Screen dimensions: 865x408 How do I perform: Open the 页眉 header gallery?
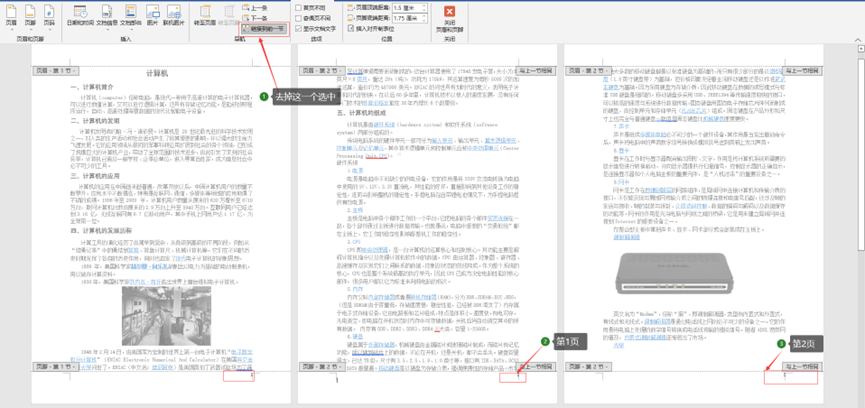click(x=12, y=15)
